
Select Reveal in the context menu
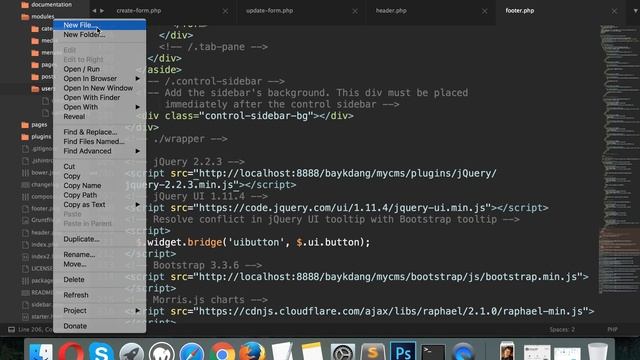click(100, 117)
